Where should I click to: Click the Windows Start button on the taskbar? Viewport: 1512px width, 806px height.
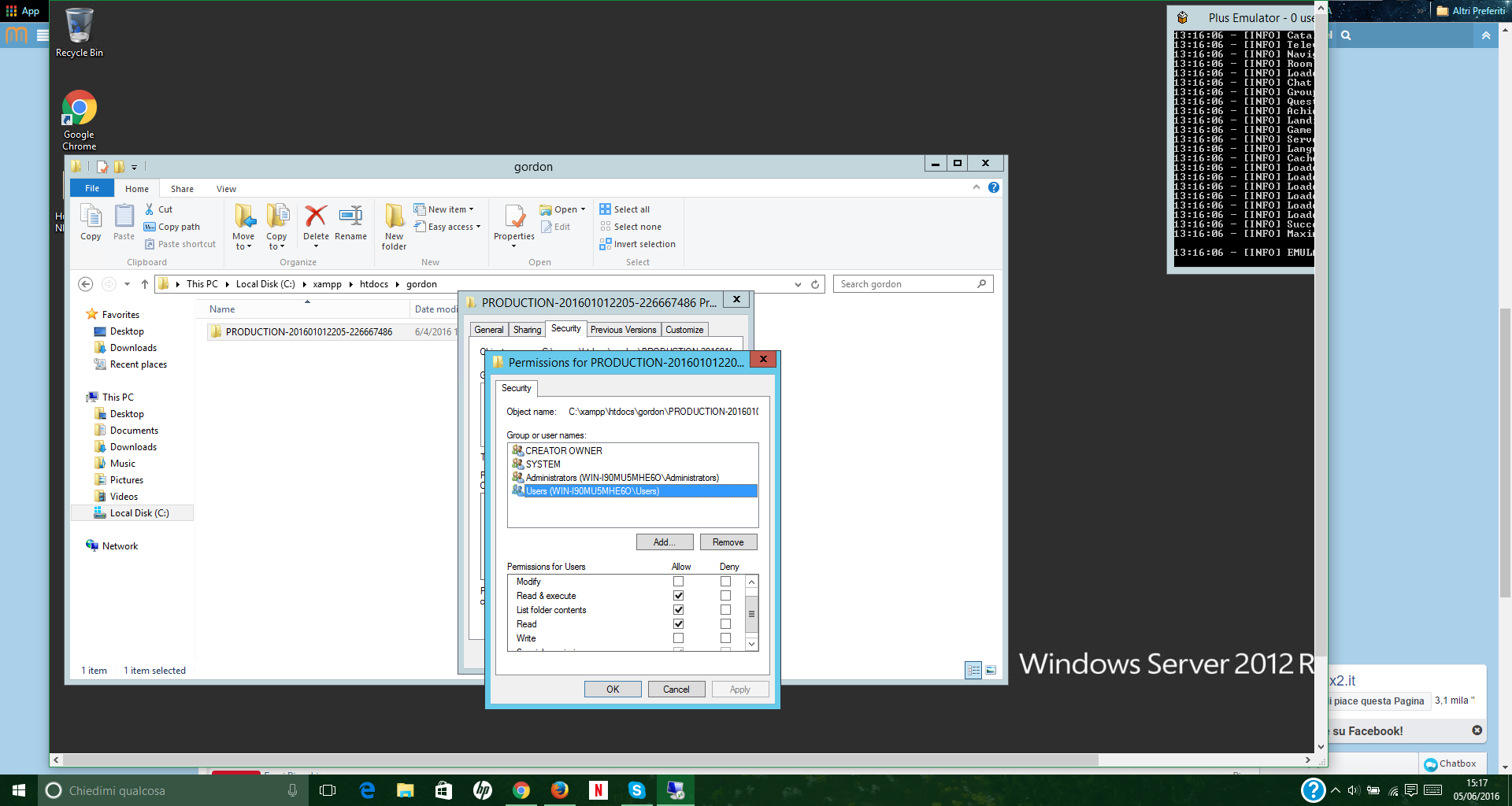click(x=19, y=790)
